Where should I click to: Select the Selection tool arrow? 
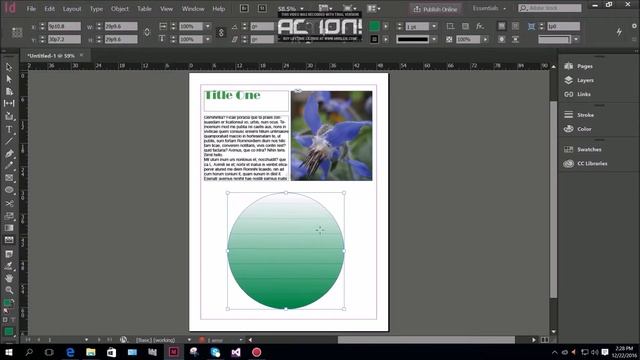coord(9,67)
